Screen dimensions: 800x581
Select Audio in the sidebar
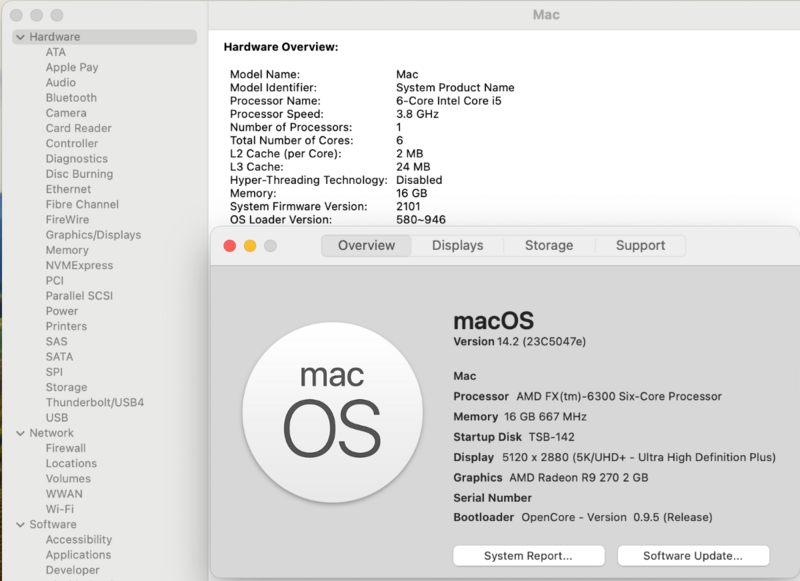[61, 83]
